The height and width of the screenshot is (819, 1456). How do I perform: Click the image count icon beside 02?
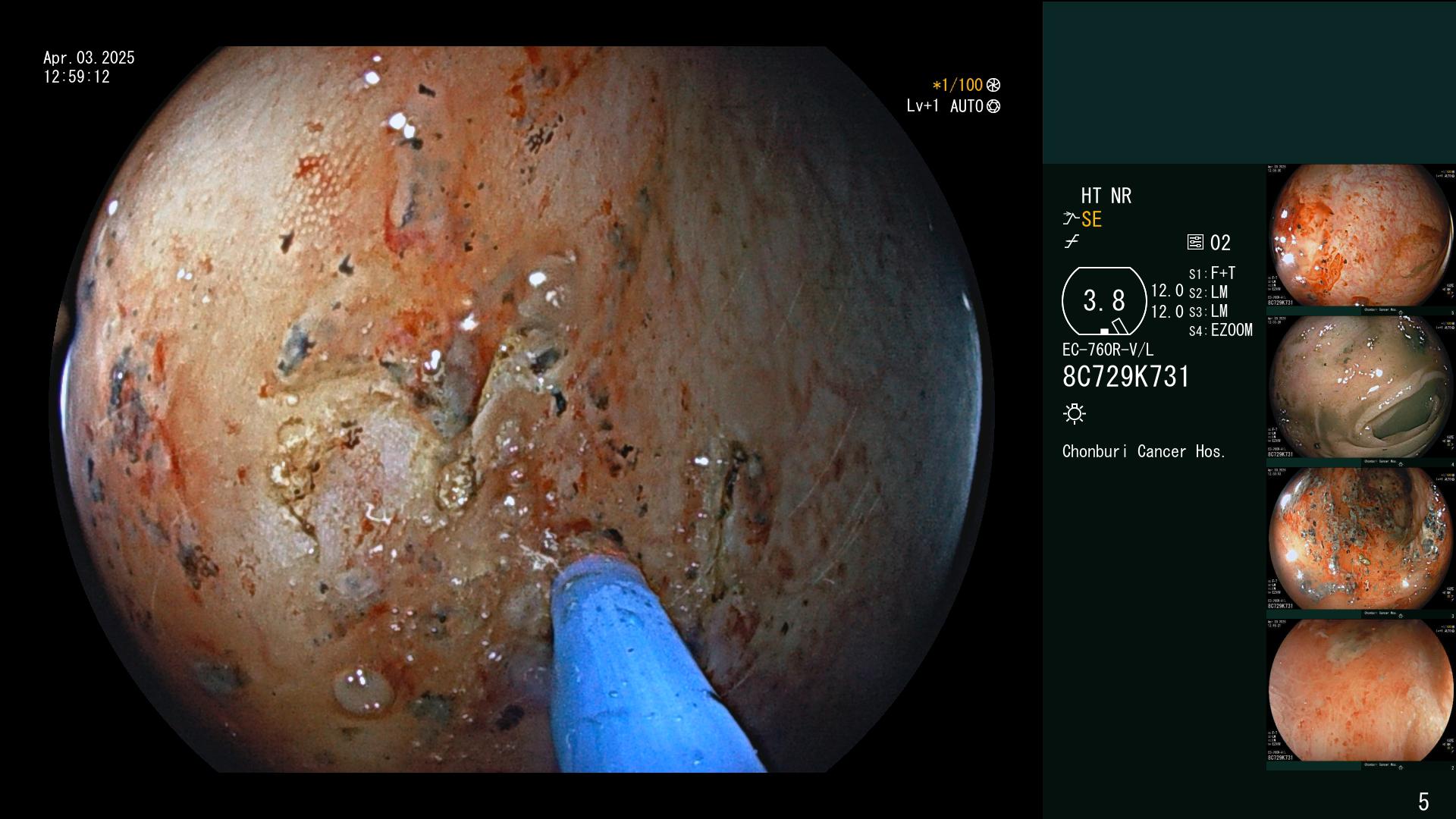(1195, 243)
